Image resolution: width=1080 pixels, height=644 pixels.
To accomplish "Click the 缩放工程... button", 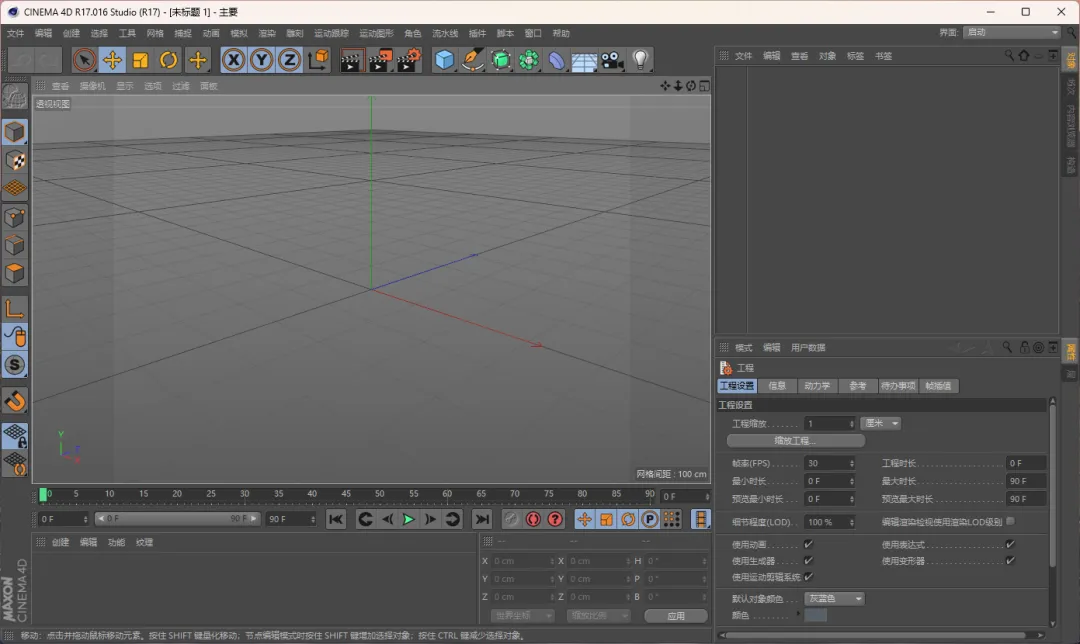I will (795, 440).
